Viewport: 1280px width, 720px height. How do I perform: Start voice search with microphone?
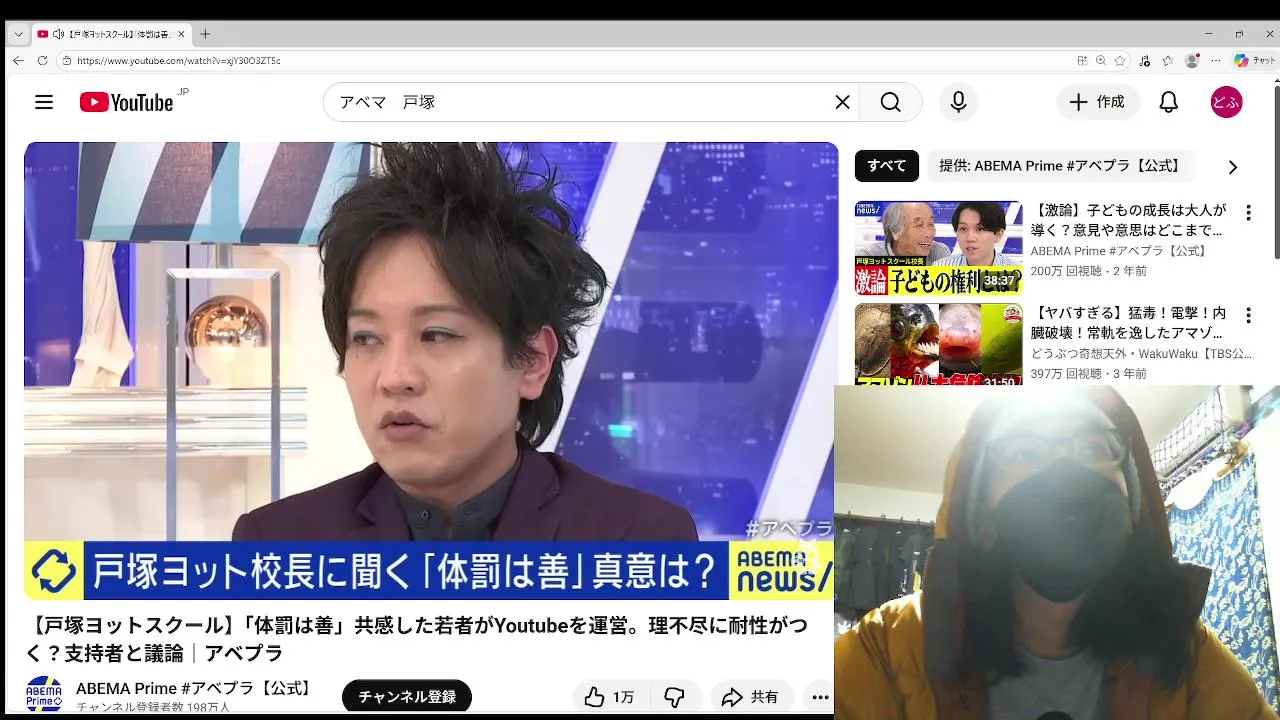point(958,102)
